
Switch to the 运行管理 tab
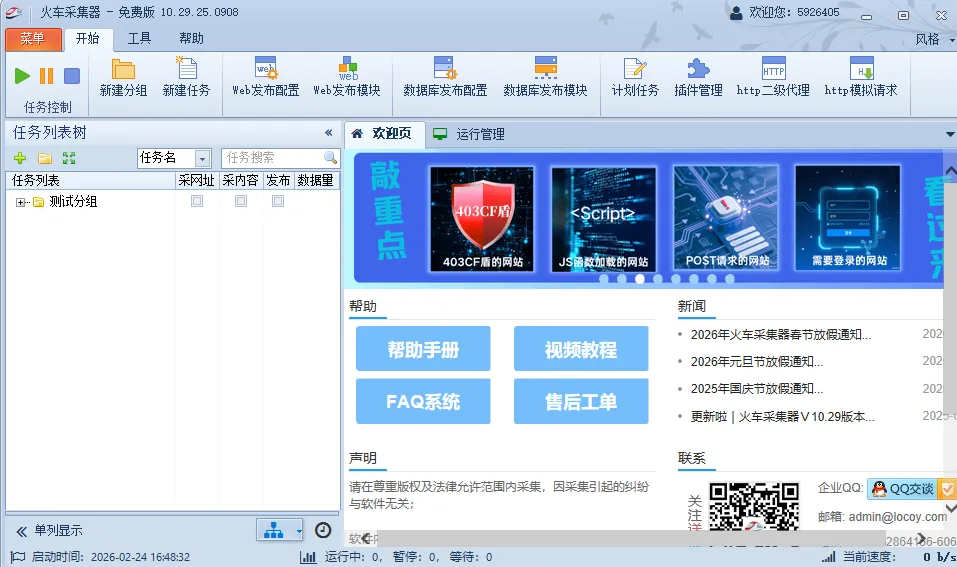(480, 134)
